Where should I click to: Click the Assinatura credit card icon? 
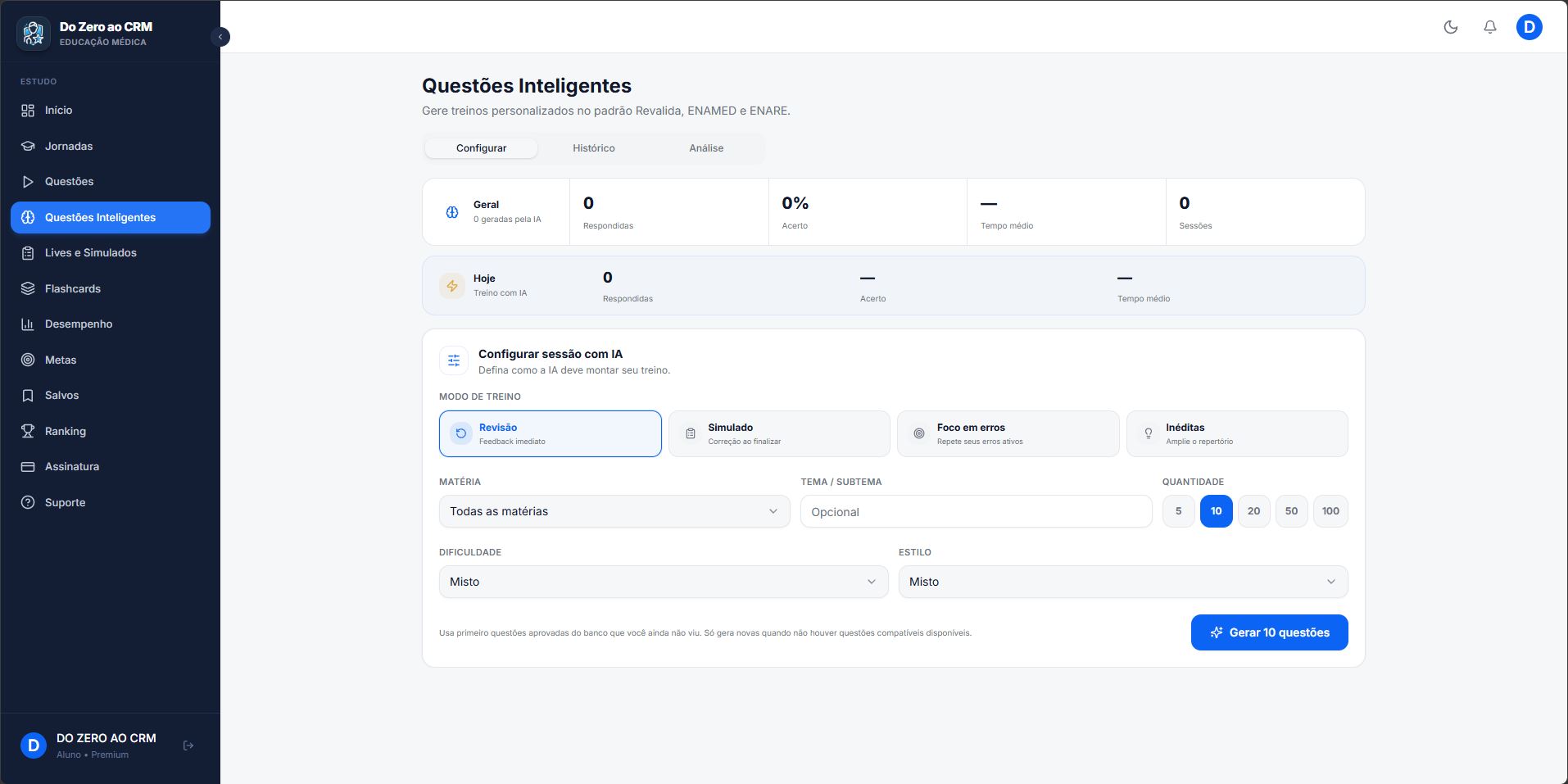[28, 467]
